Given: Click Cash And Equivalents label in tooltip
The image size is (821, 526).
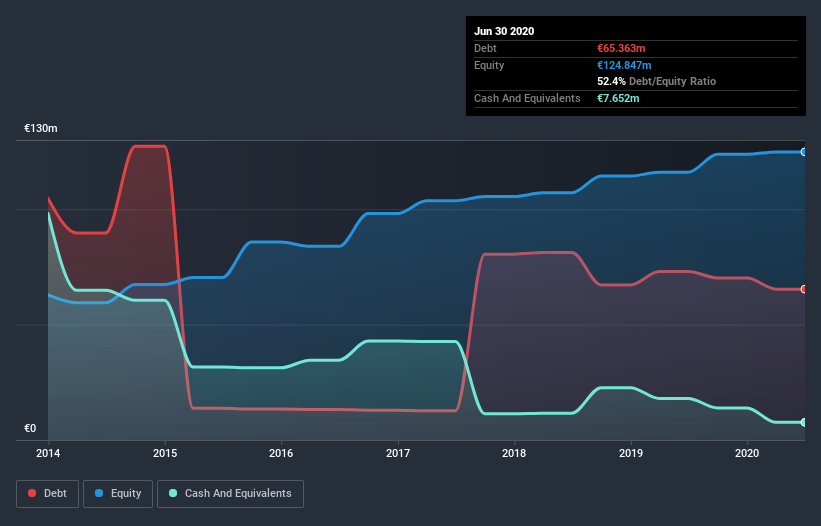Looking at the screenshot, I should point(527,98).
